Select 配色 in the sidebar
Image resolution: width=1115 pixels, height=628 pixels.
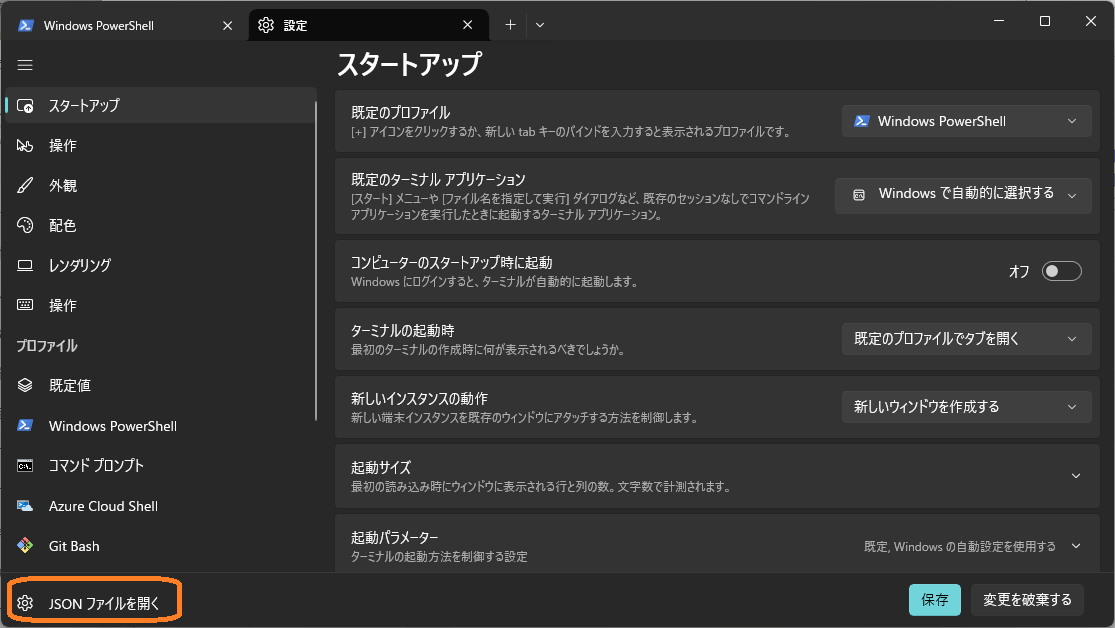point(161,225)
